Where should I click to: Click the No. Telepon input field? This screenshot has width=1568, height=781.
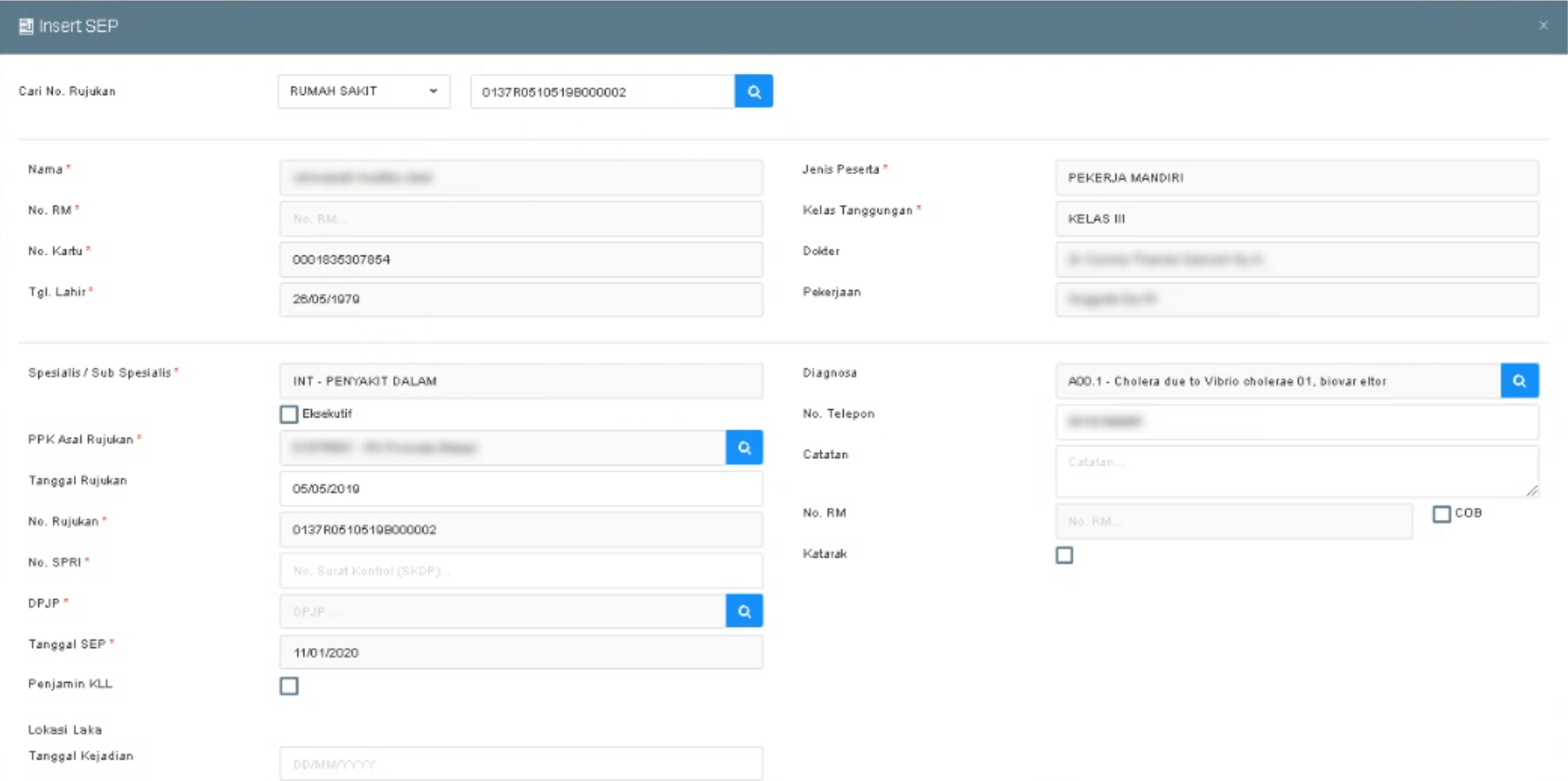coord(1297,422)
